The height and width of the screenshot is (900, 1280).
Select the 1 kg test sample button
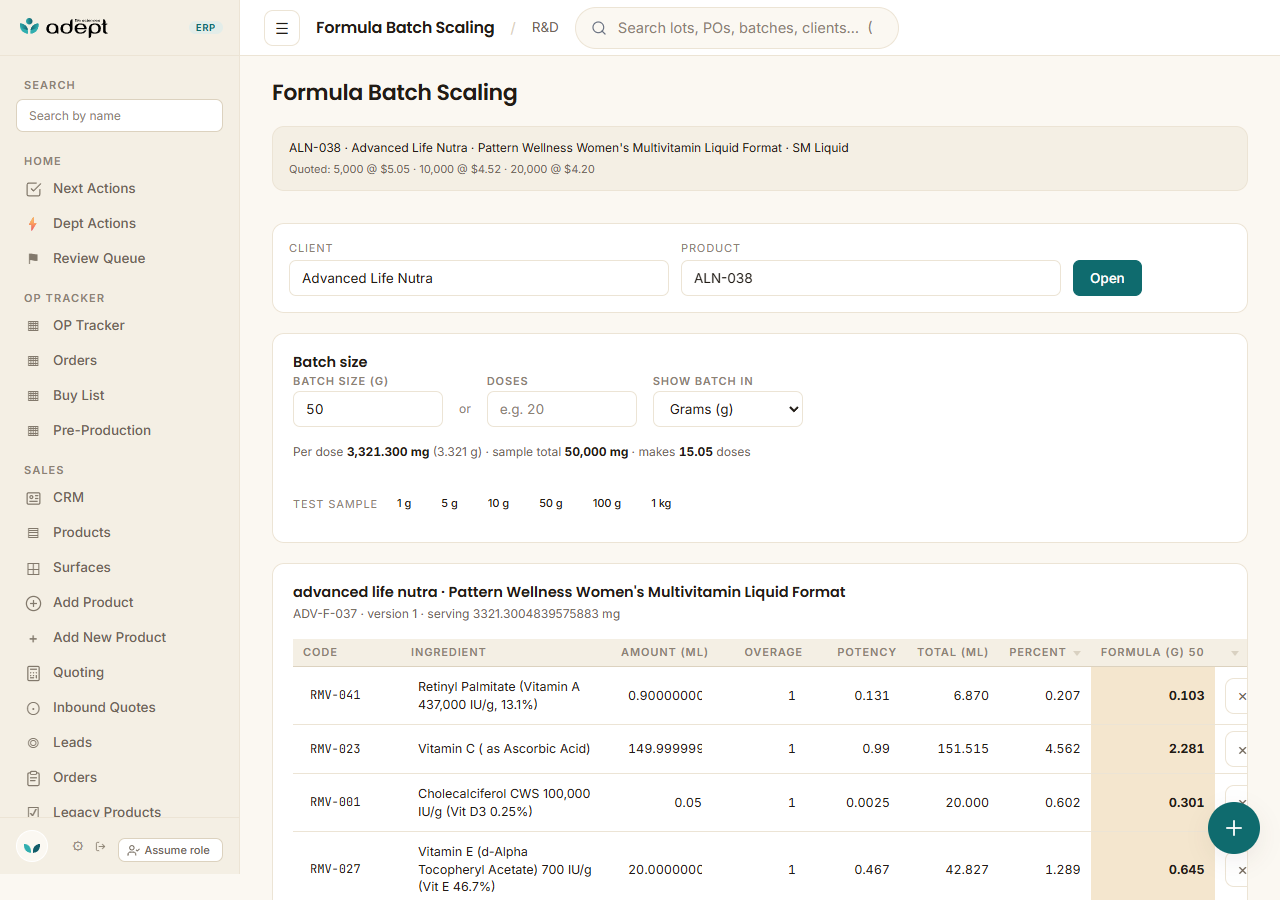tap(661, 504)
